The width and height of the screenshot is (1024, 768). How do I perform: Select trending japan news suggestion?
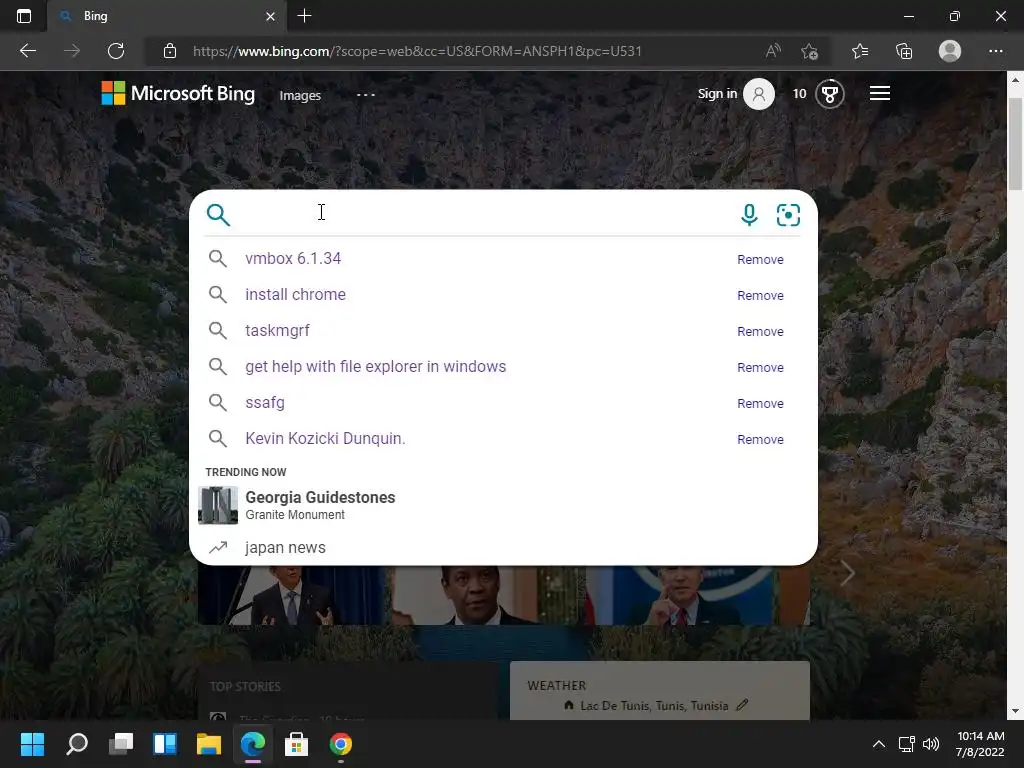pyautogui.click(x=285, y=547)
